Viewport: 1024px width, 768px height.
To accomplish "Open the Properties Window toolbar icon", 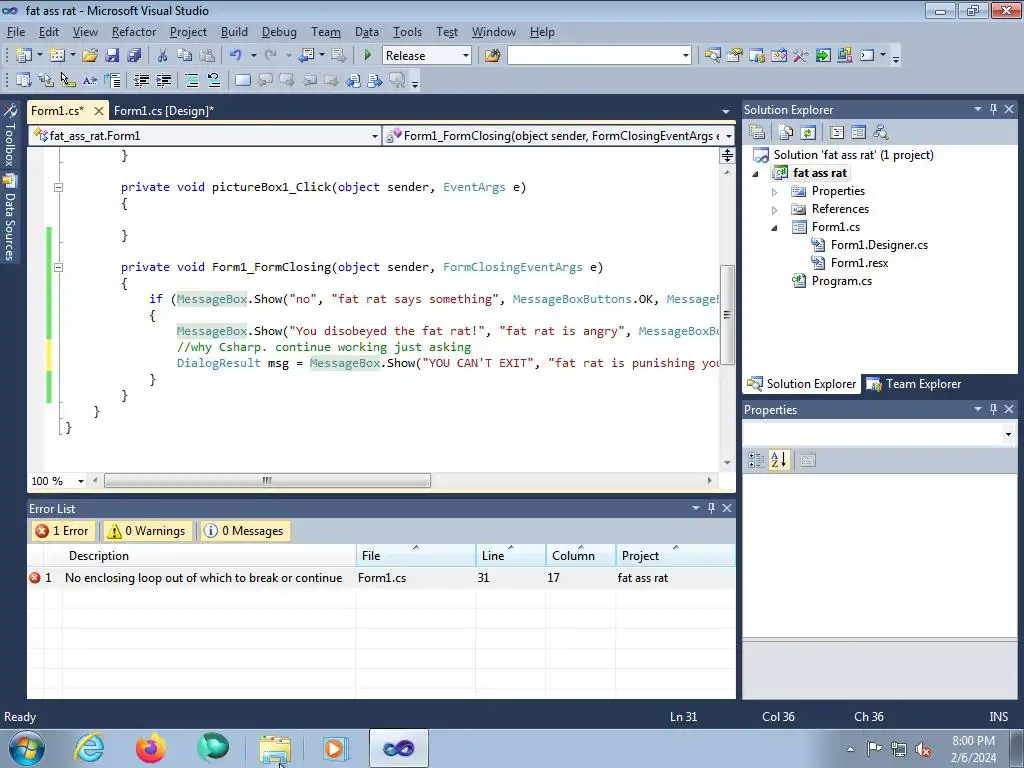I will pyautogui.click(x=735, y=56).
